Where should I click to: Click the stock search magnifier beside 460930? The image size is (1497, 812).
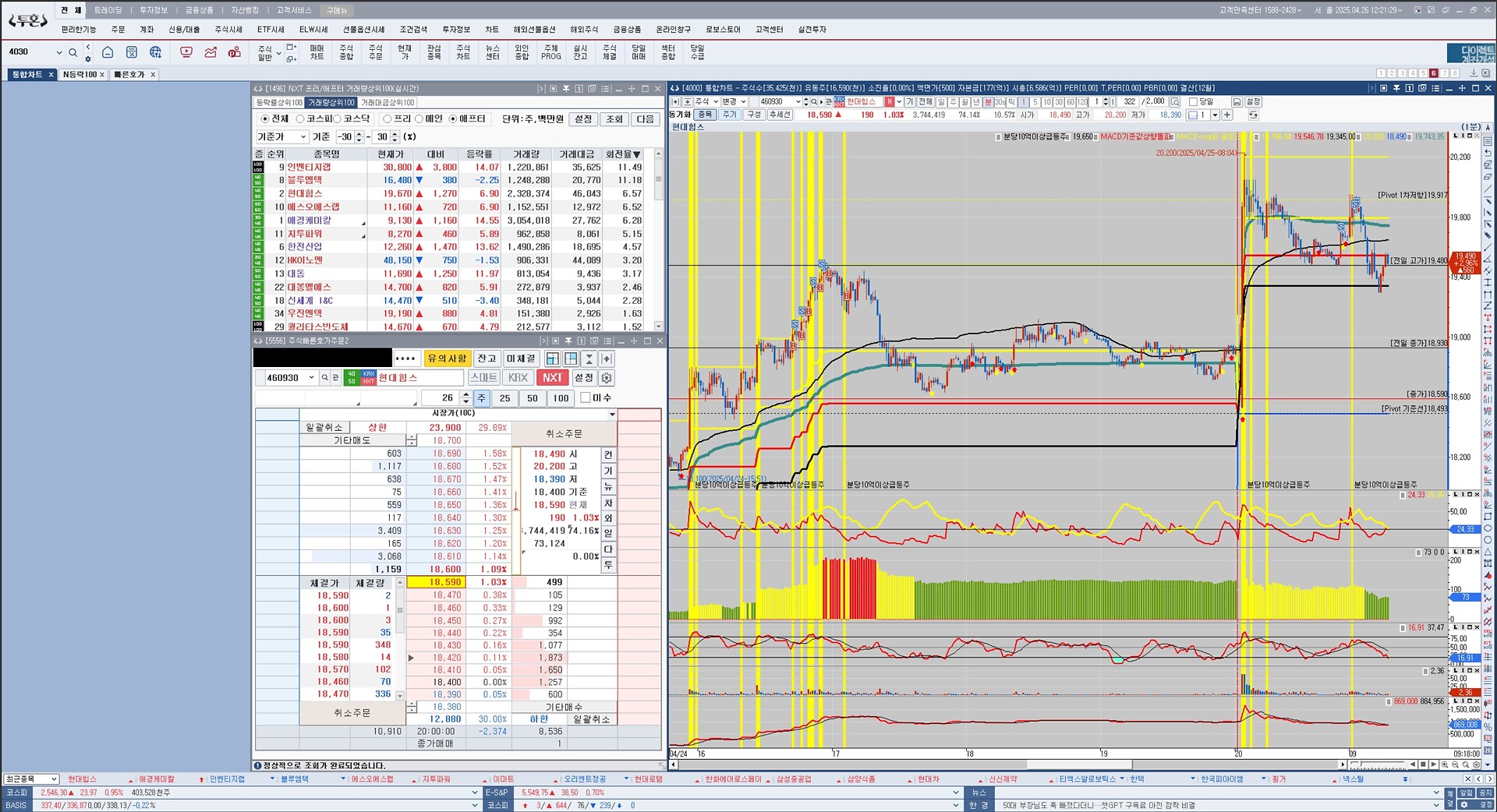[325, 378]
